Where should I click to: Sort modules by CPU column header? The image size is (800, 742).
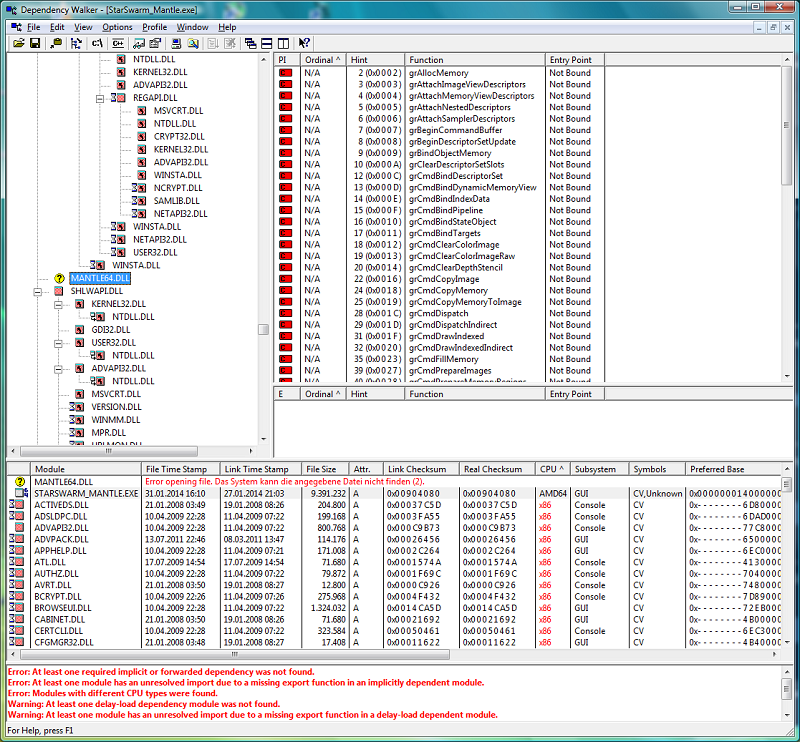coord(553,469)
